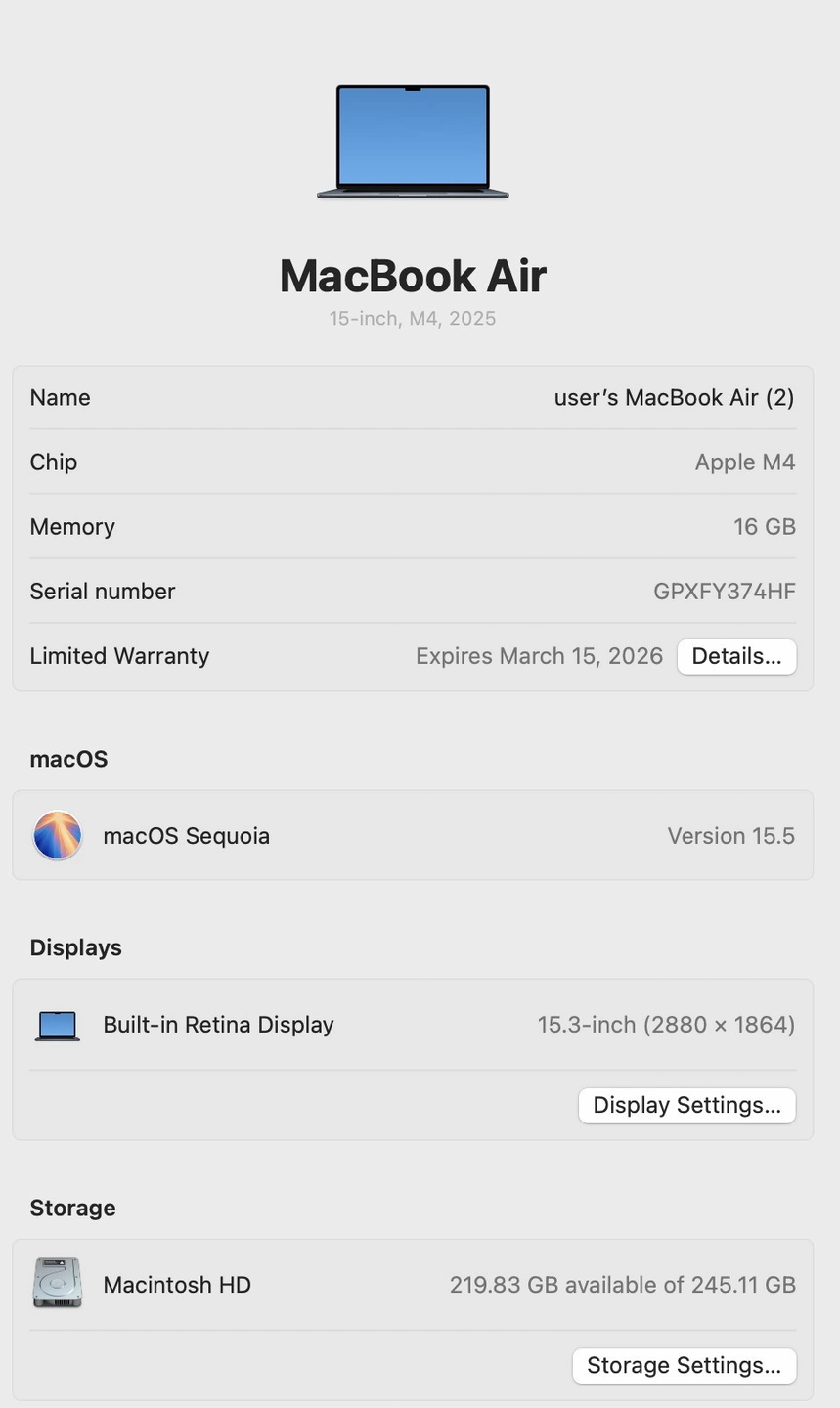Click the 16 GB memory value

coord(764,526)
